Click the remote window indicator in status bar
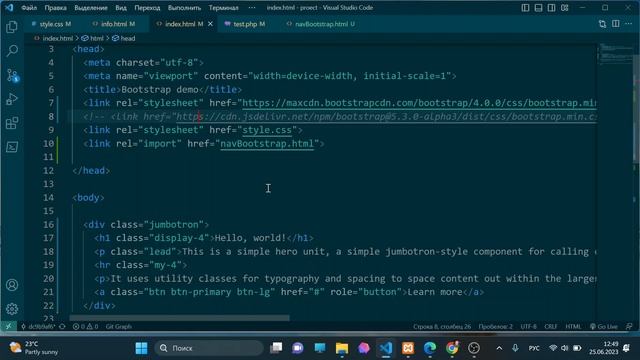The image size is (640, 360). pos(8,327)
